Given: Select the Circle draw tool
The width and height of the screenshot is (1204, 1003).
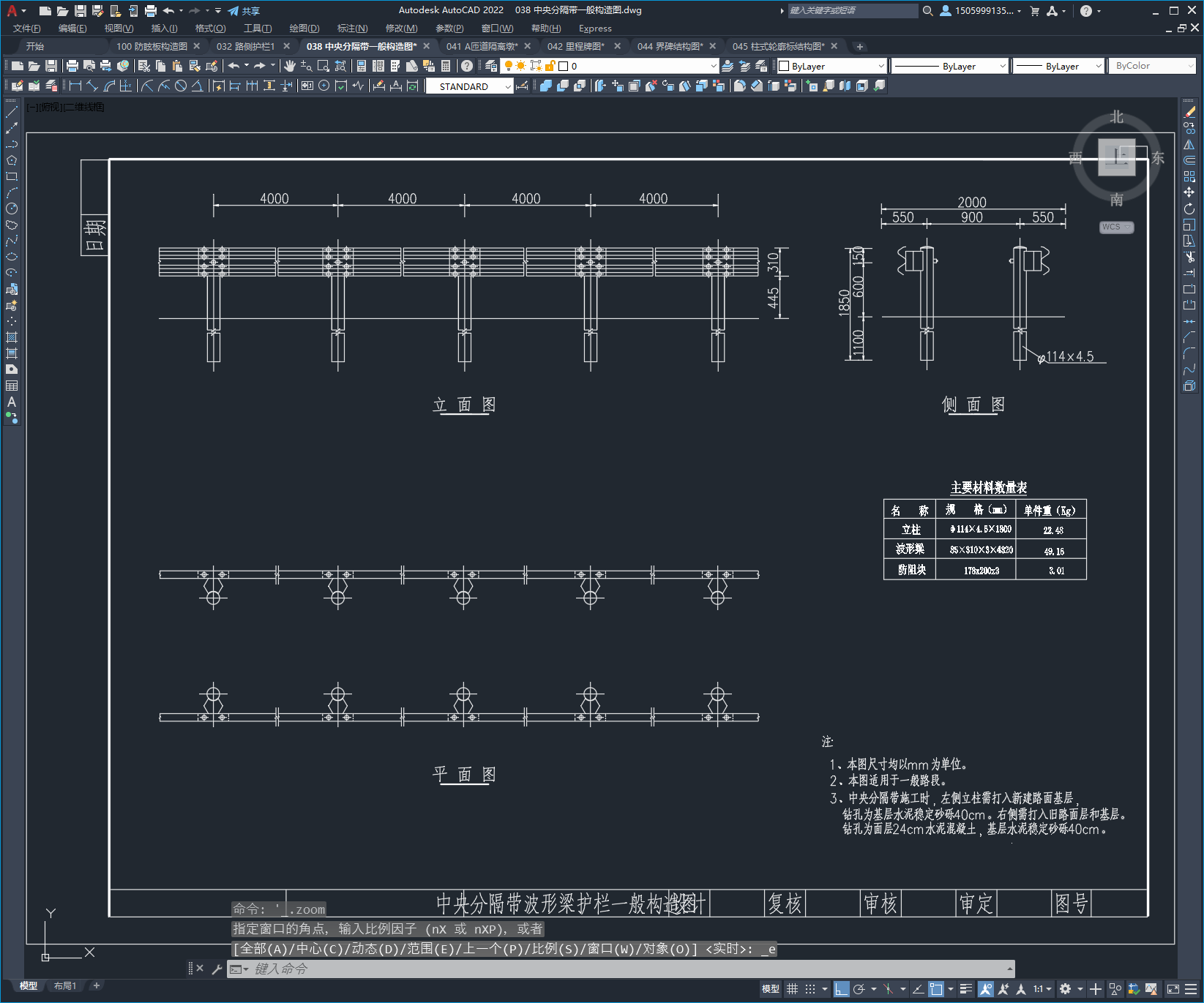Looking at the screenshot, I should (12, 209).
